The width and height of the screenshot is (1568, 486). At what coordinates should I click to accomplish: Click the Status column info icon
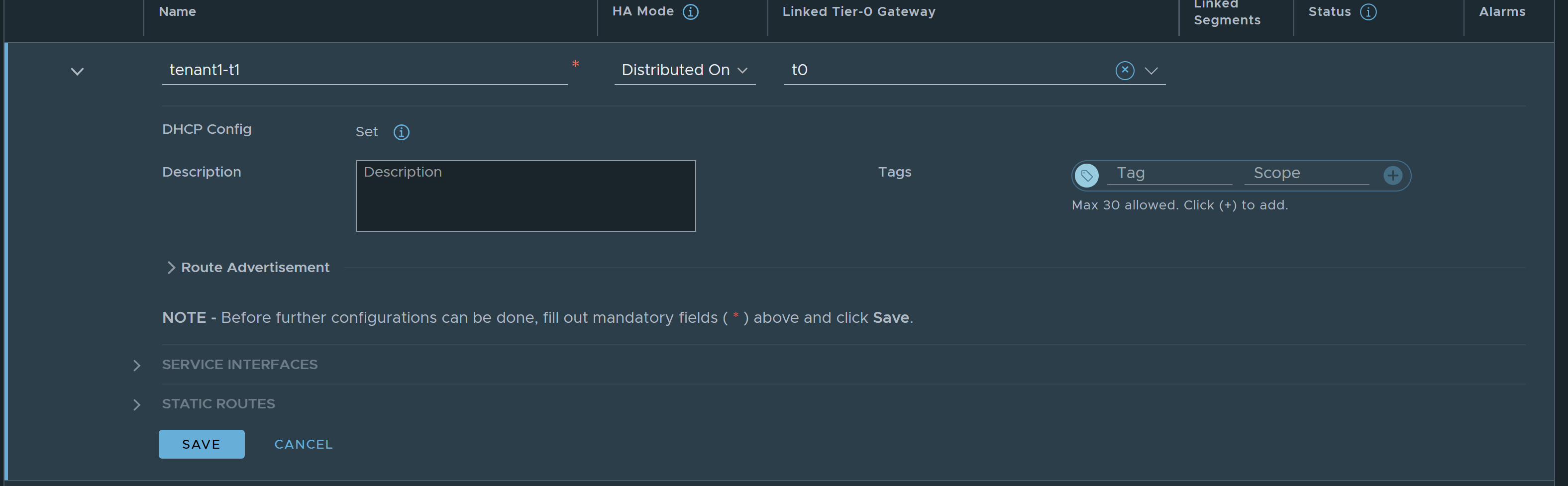[1368, 12]
